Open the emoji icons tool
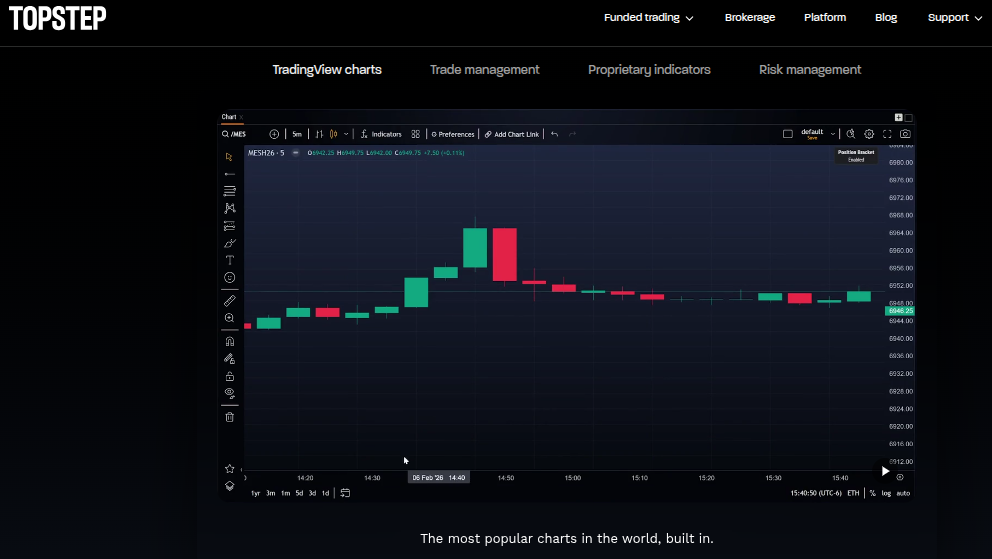Image resolution: width=992 pixels, height=559 pixels. pos(230,278)
